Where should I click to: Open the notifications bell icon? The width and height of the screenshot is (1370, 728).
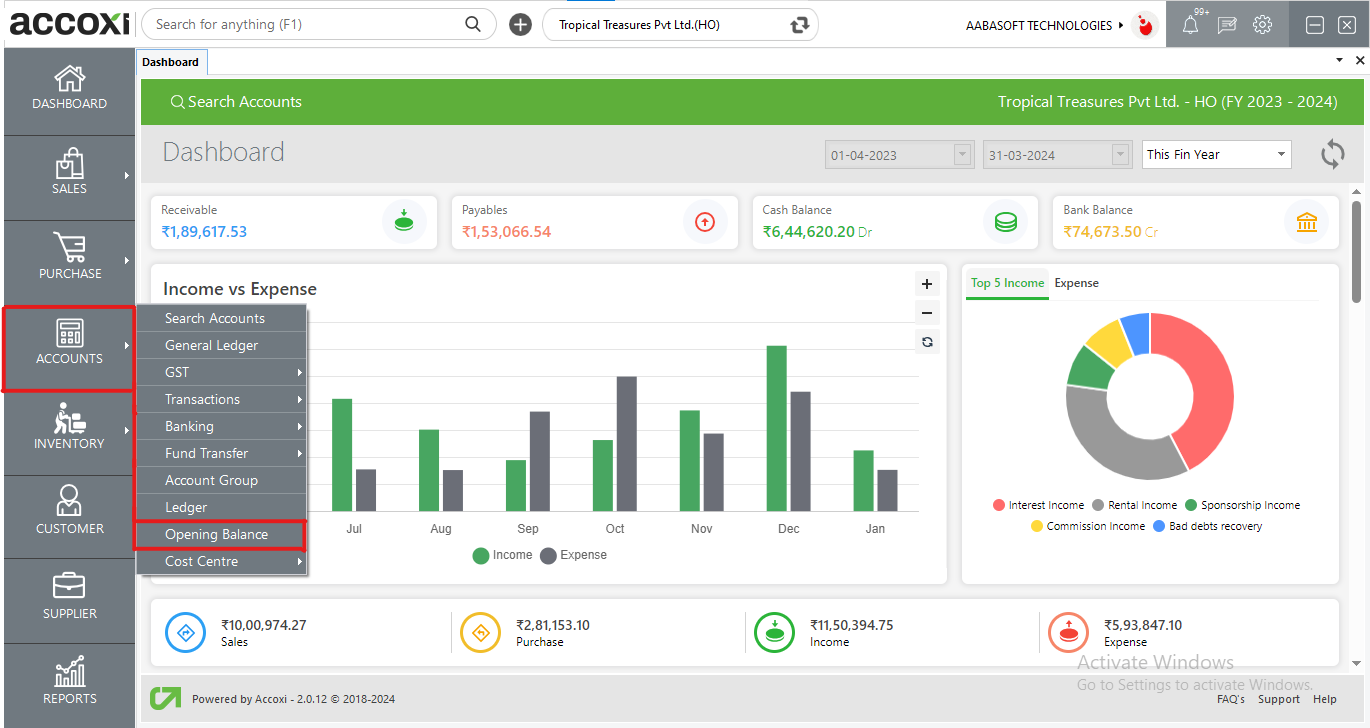(1190, 26)
